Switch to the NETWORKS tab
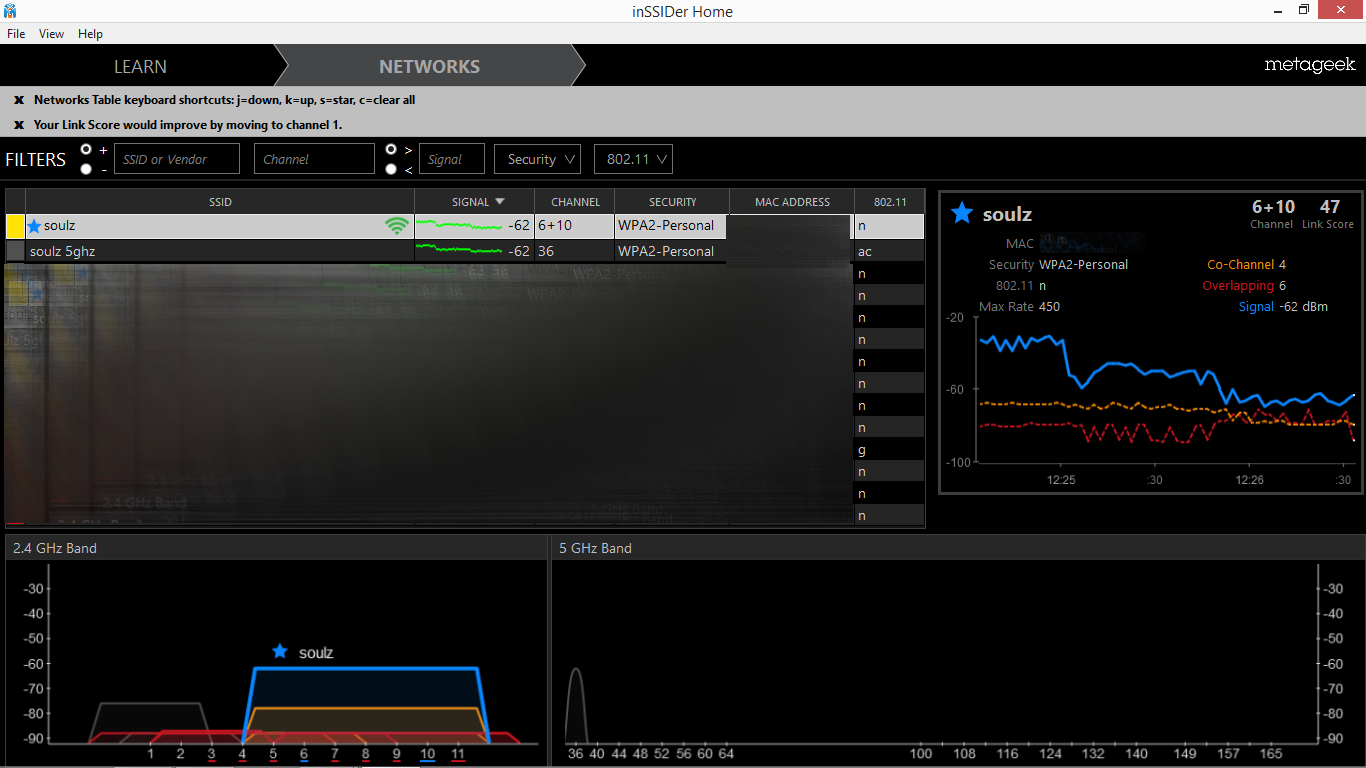Screen dimensions: 1366x768 [429, 66]
